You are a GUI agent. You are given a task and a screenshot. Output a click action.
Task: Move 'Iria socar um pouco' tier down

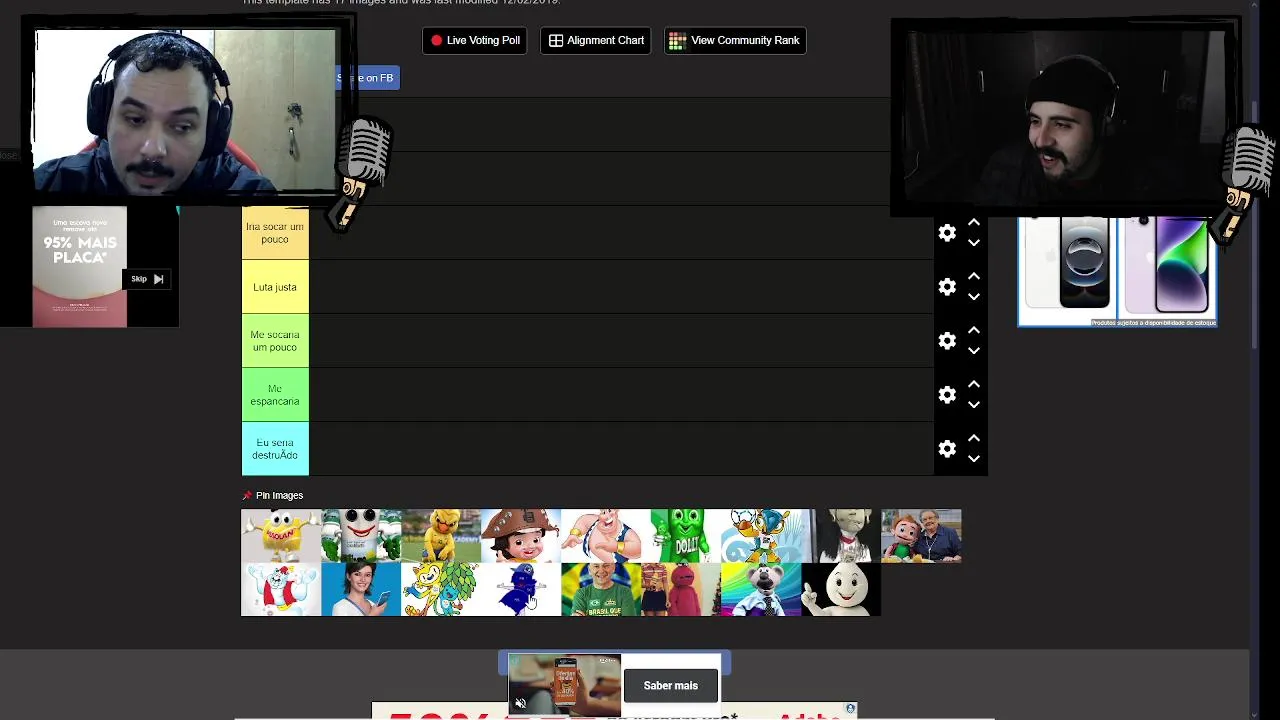click(x=974, y=243)
